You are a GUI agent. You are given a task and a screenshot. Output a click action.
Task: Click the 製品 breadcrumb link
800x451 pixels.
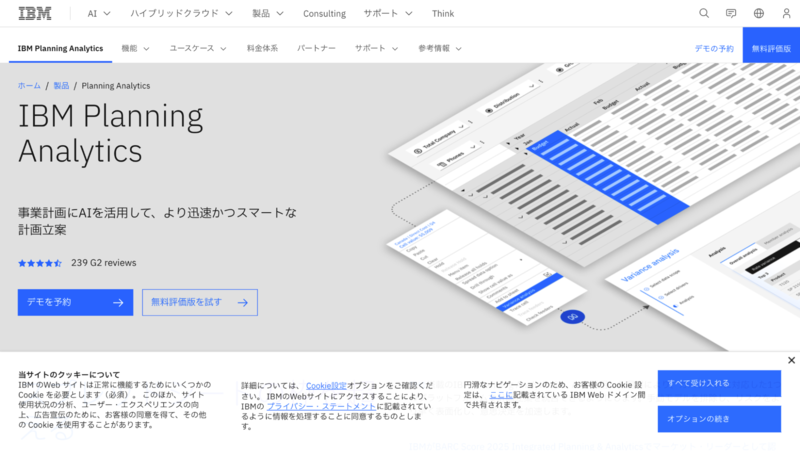[61, 86]
